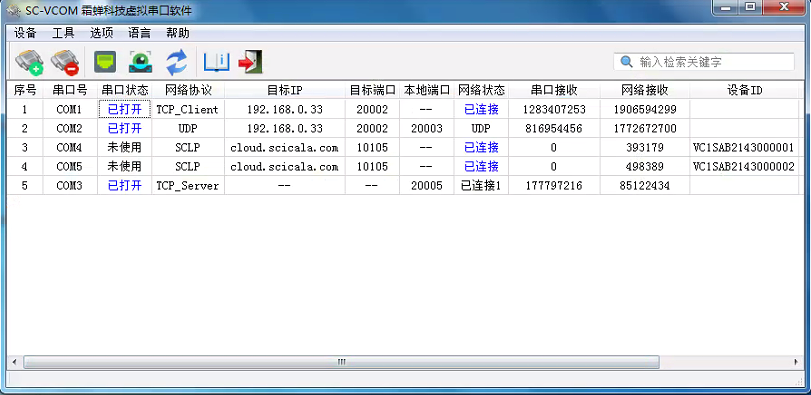Viewport: 811px width, 395px height.
Task: Click serial receive value 1283407253
Action: tap(554, 110)
